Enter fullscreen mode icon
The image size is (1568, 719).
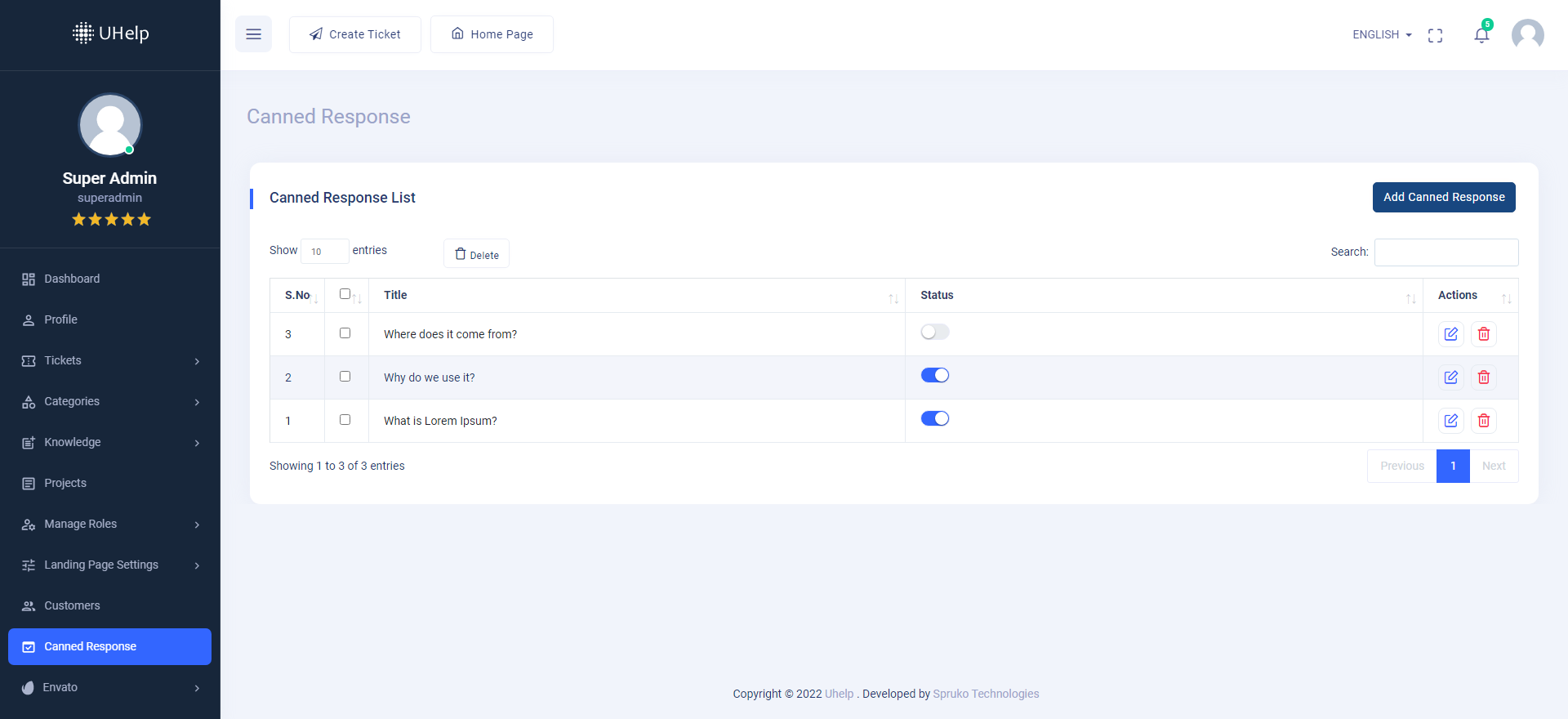(x=1435, y=35)
